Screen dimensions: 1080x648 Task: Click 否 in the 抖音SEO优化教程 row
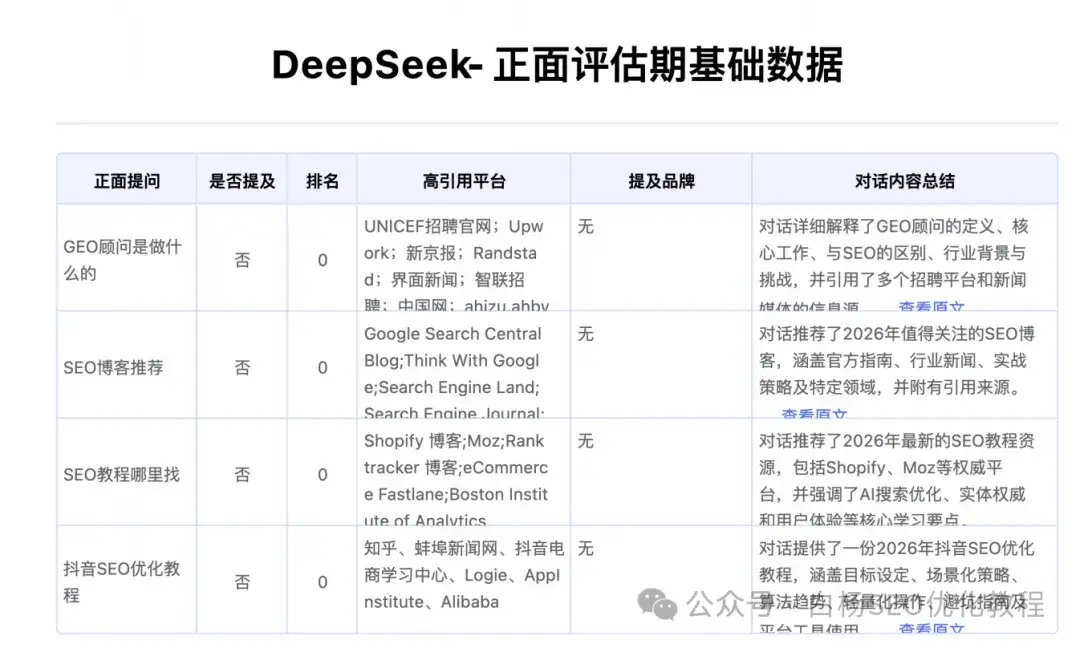tap(242, 582)
